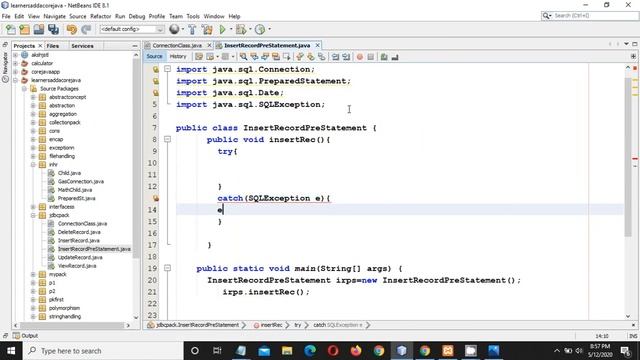Collapse the learnersaddacorejava project node

(16, 80)
